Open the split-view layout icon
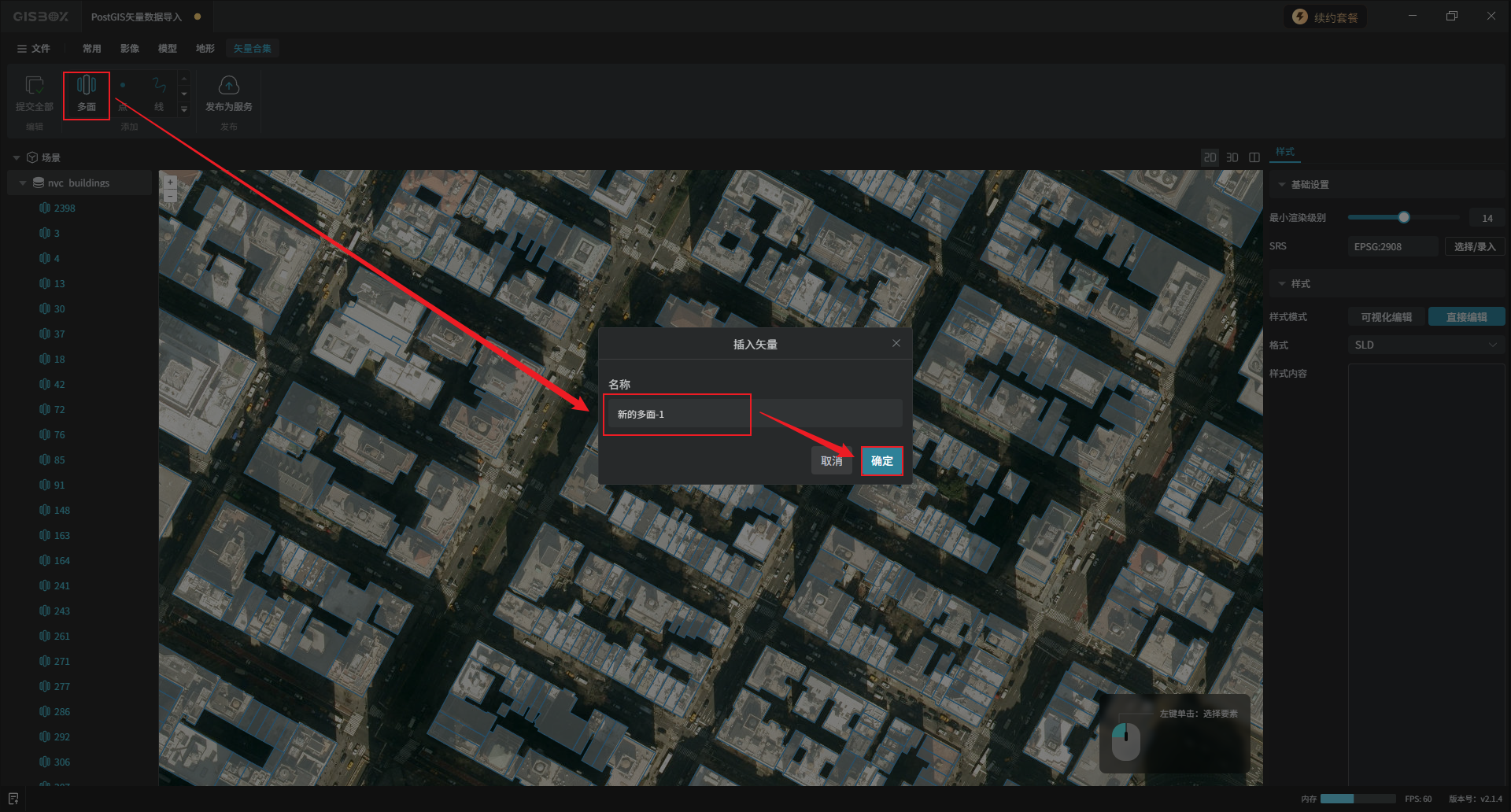The width and height of the screenshot is (1511, 812). 1254,157
